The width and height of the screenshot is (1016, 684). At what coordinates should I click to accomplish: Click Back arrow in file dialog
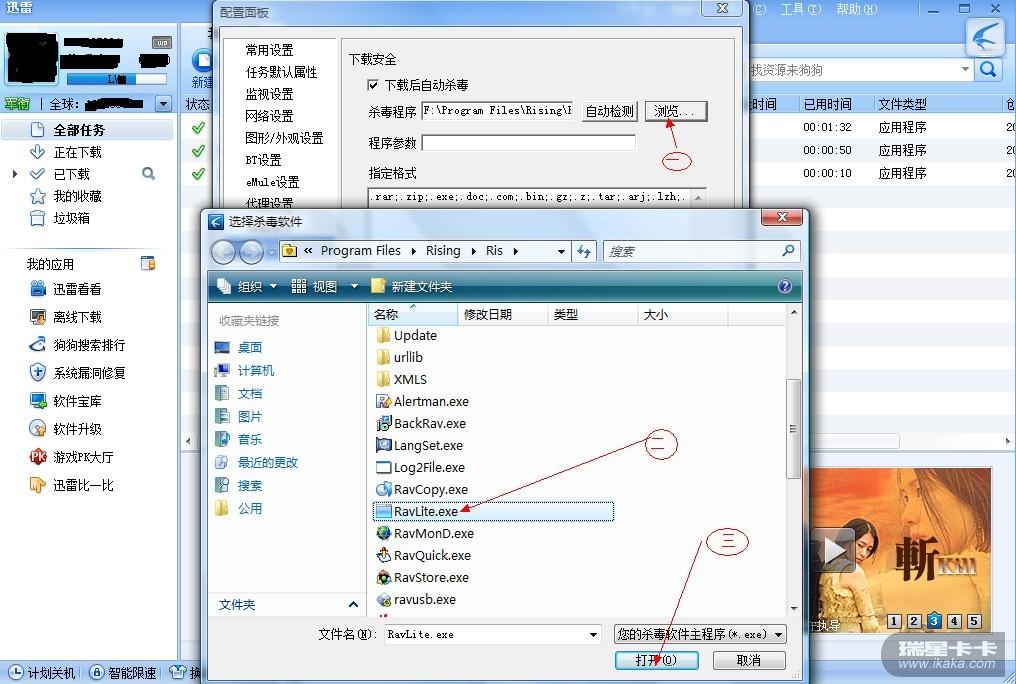[224, 251]
